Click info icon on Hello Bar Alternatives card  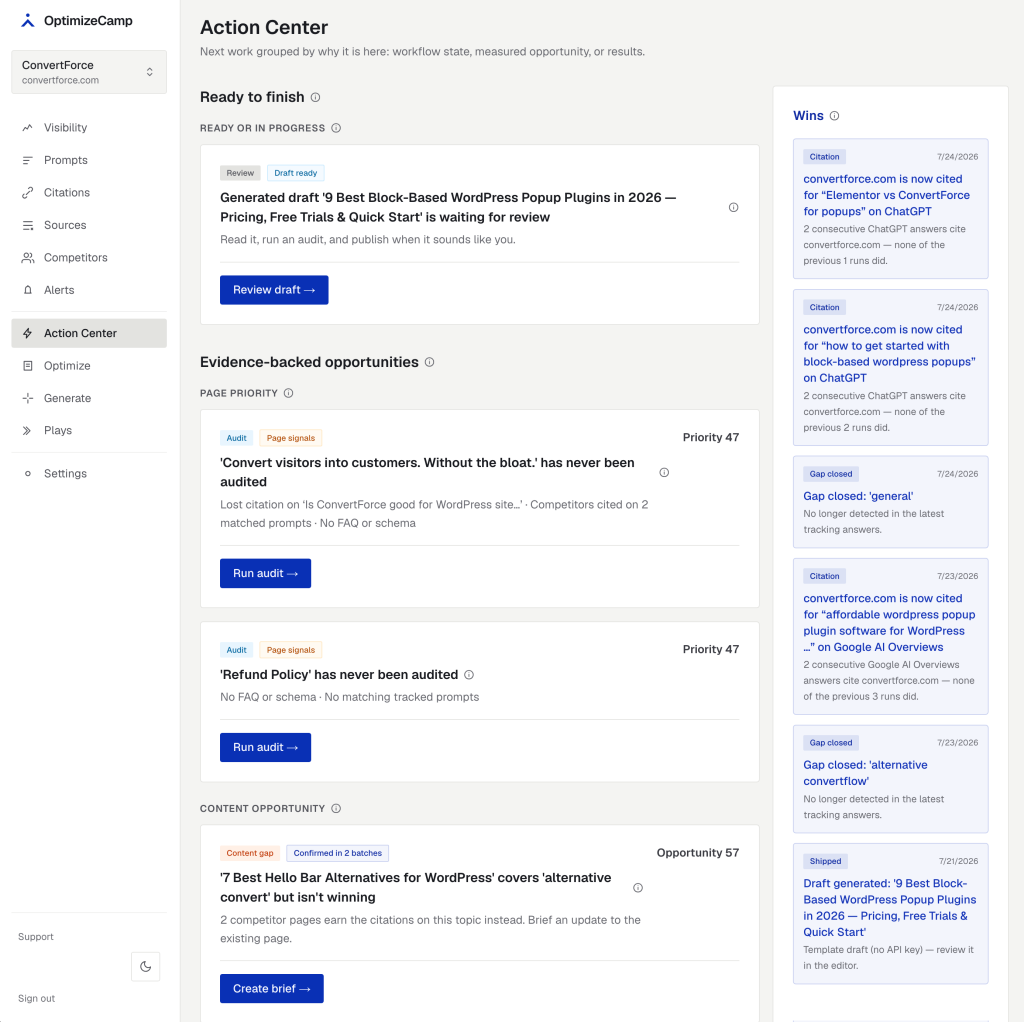pos(638,888)
